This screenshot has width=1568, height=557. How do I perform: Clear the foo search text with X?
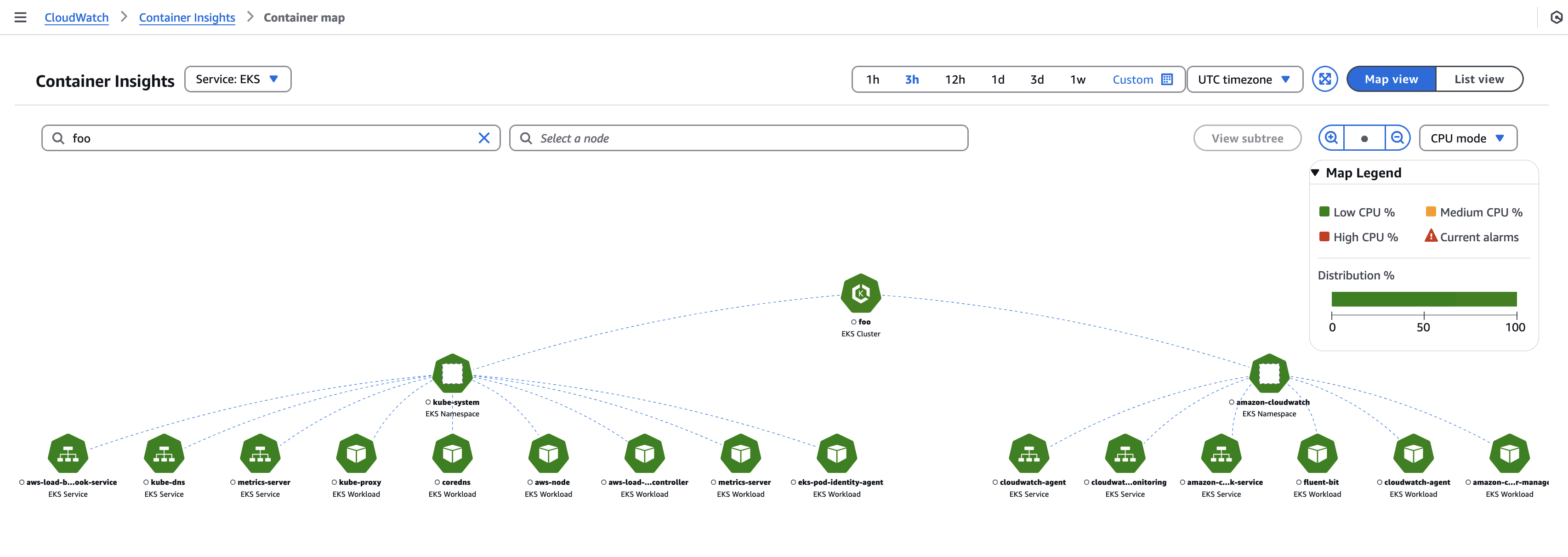(484, 138)
